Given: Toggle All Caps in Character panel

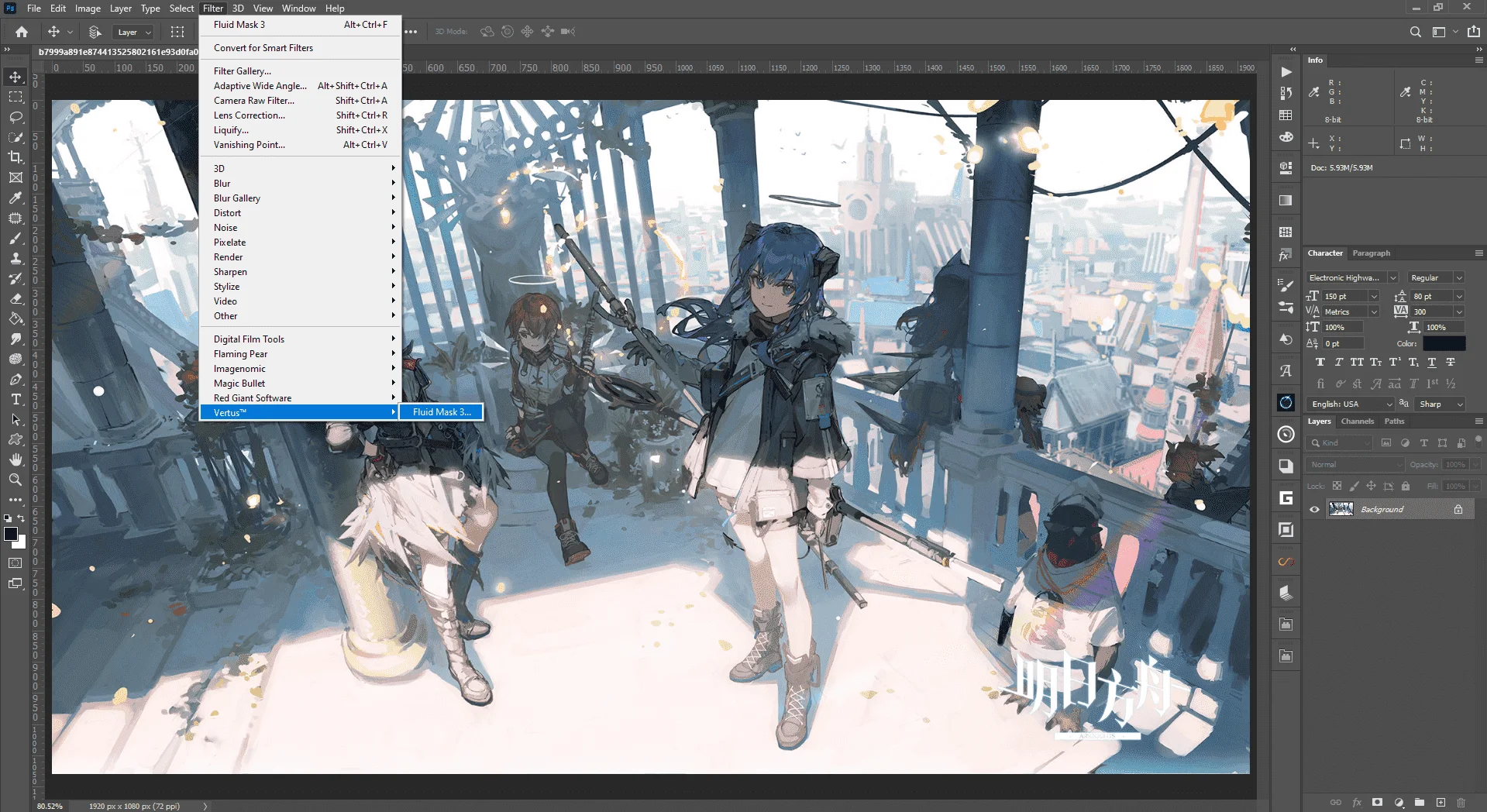Looking at the screenshot, I should coord(1357,363).
